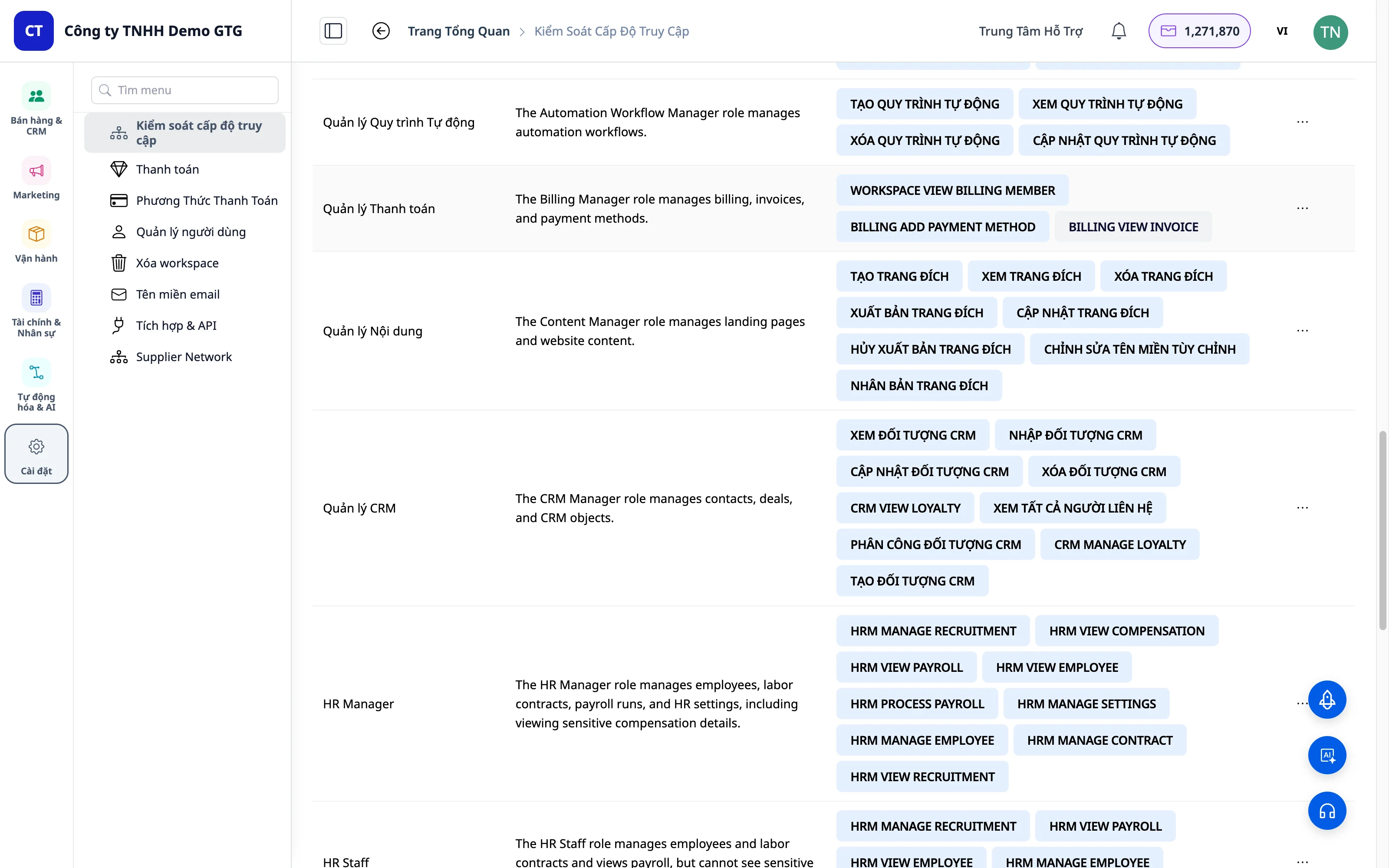
Task: Toggle the sidebar panel icon
Action: 333,31
